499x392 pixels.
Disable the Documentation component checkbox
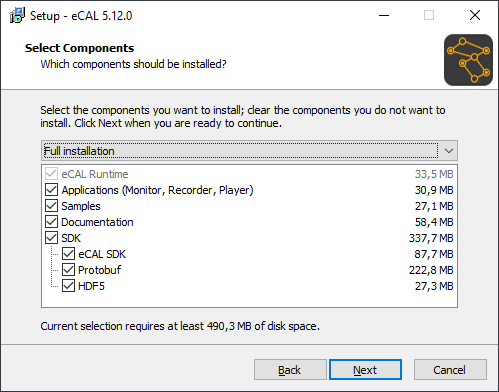tap(51, 222)
